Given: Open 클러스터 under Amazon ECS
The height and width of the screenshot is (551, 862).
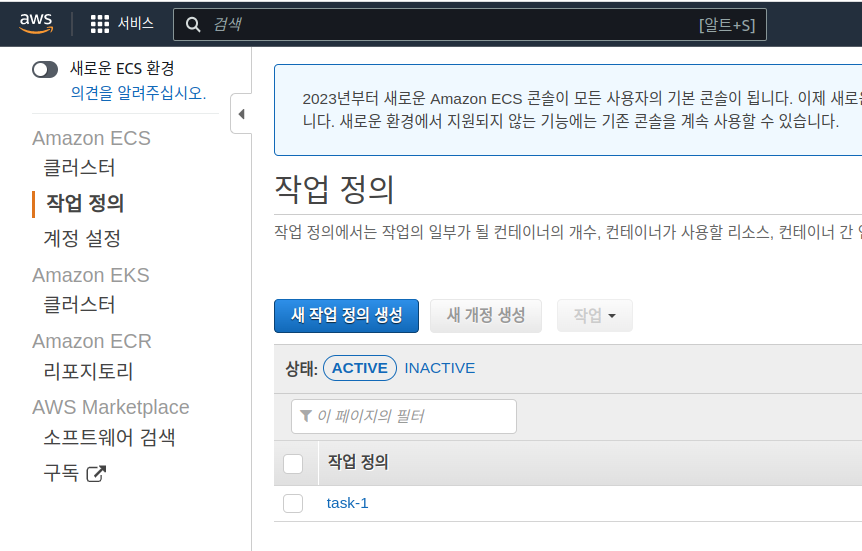Looking at the screenshot, I should [x=79, y=168].
